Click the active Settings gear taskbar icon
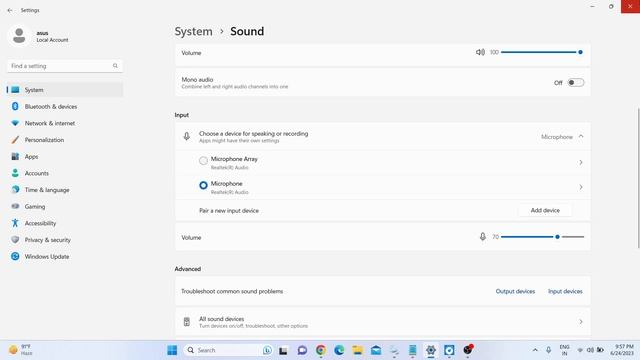 pyautogui.click(x=431, y=350)
